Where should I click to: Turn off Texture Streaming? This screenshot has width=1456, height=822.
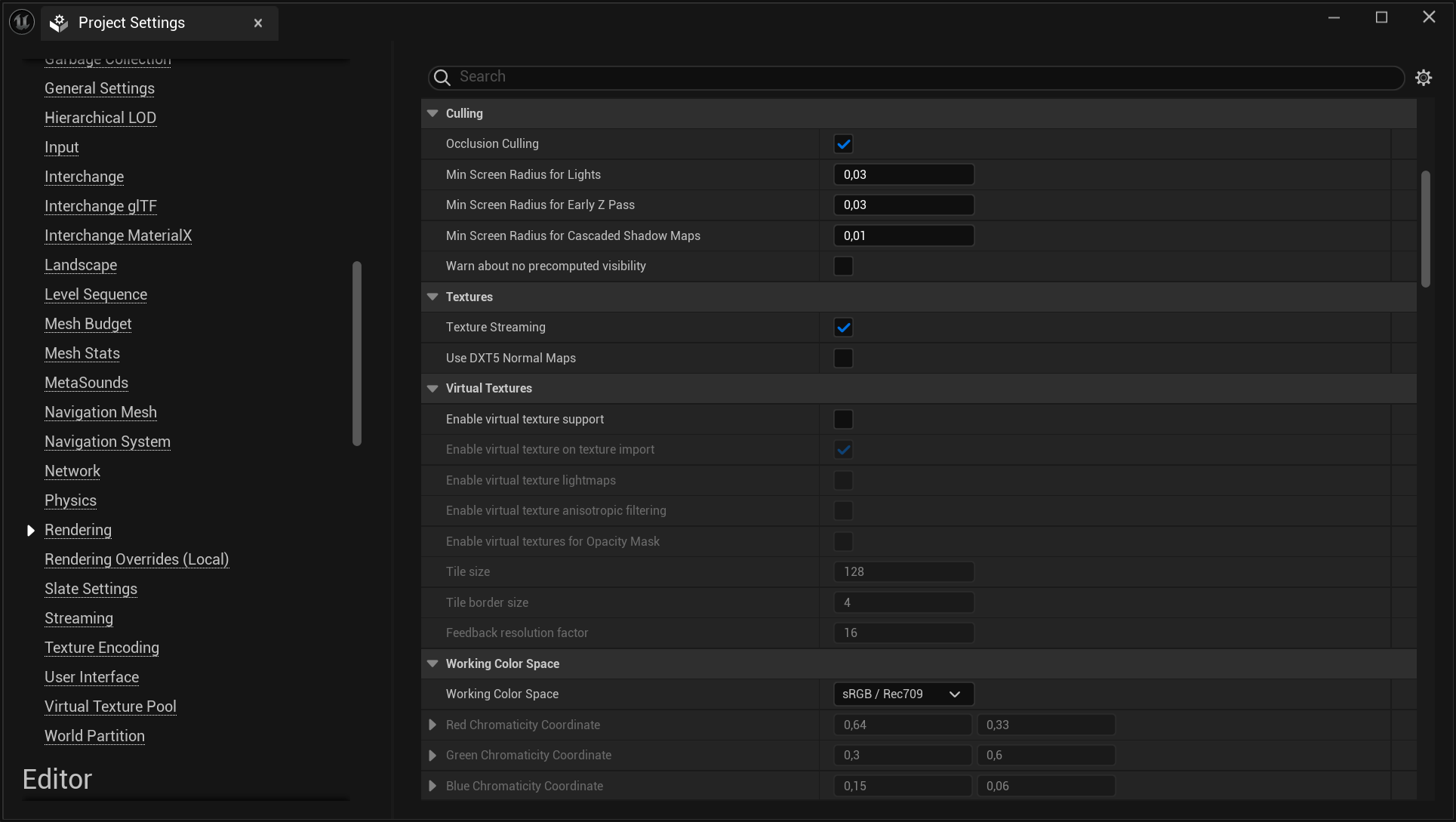point(843,327)
